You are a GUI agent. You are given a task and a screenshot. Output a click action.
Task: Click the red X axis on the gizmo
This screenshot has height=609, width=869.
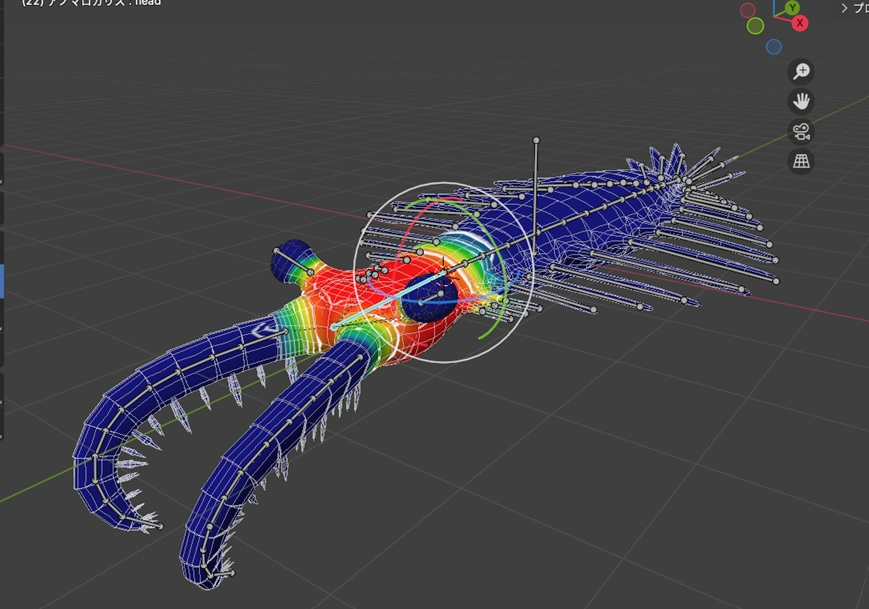pyautogui.click(x=800, y=23)
